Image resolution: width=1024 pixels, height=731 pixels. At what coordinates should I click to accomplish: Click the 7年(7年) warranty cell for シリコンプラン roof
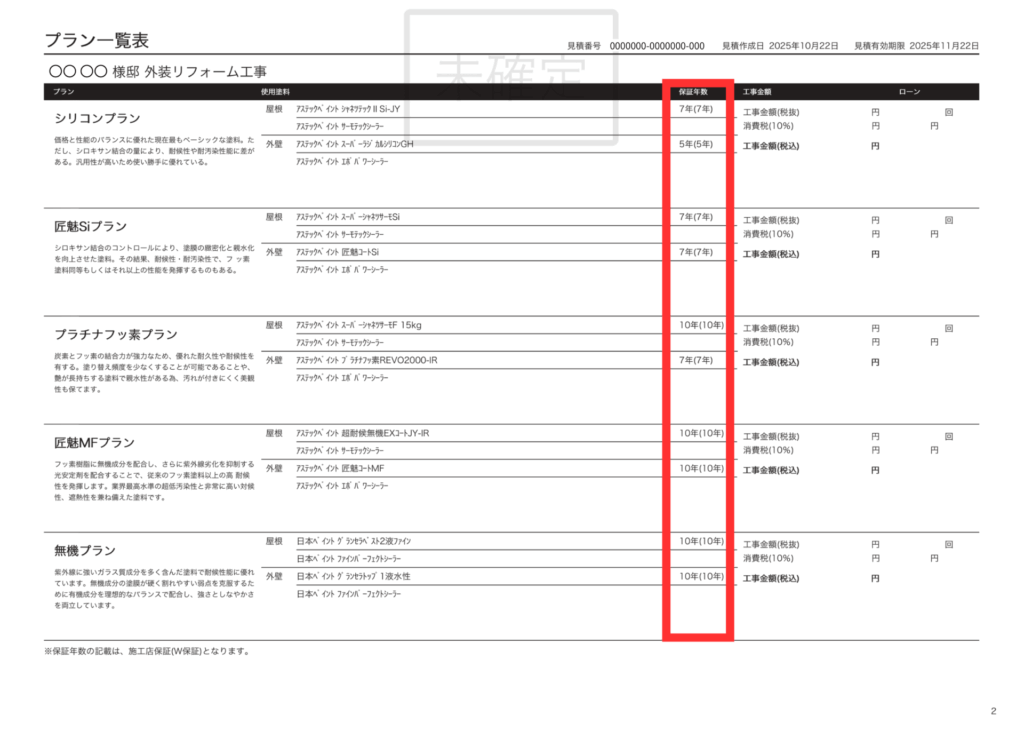coord(695,109)
